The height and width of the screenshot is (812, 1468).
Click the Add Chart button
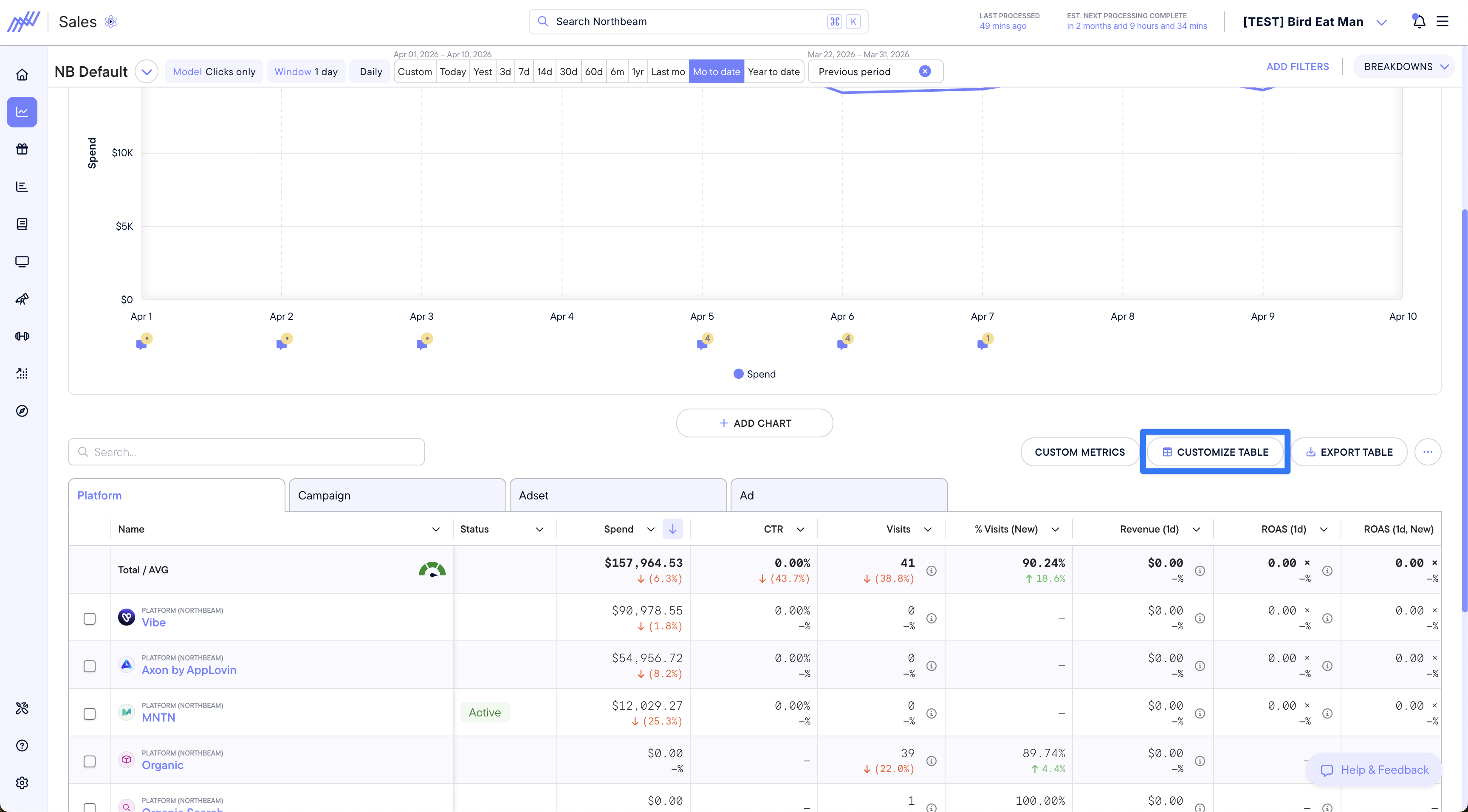click(754, 423)
